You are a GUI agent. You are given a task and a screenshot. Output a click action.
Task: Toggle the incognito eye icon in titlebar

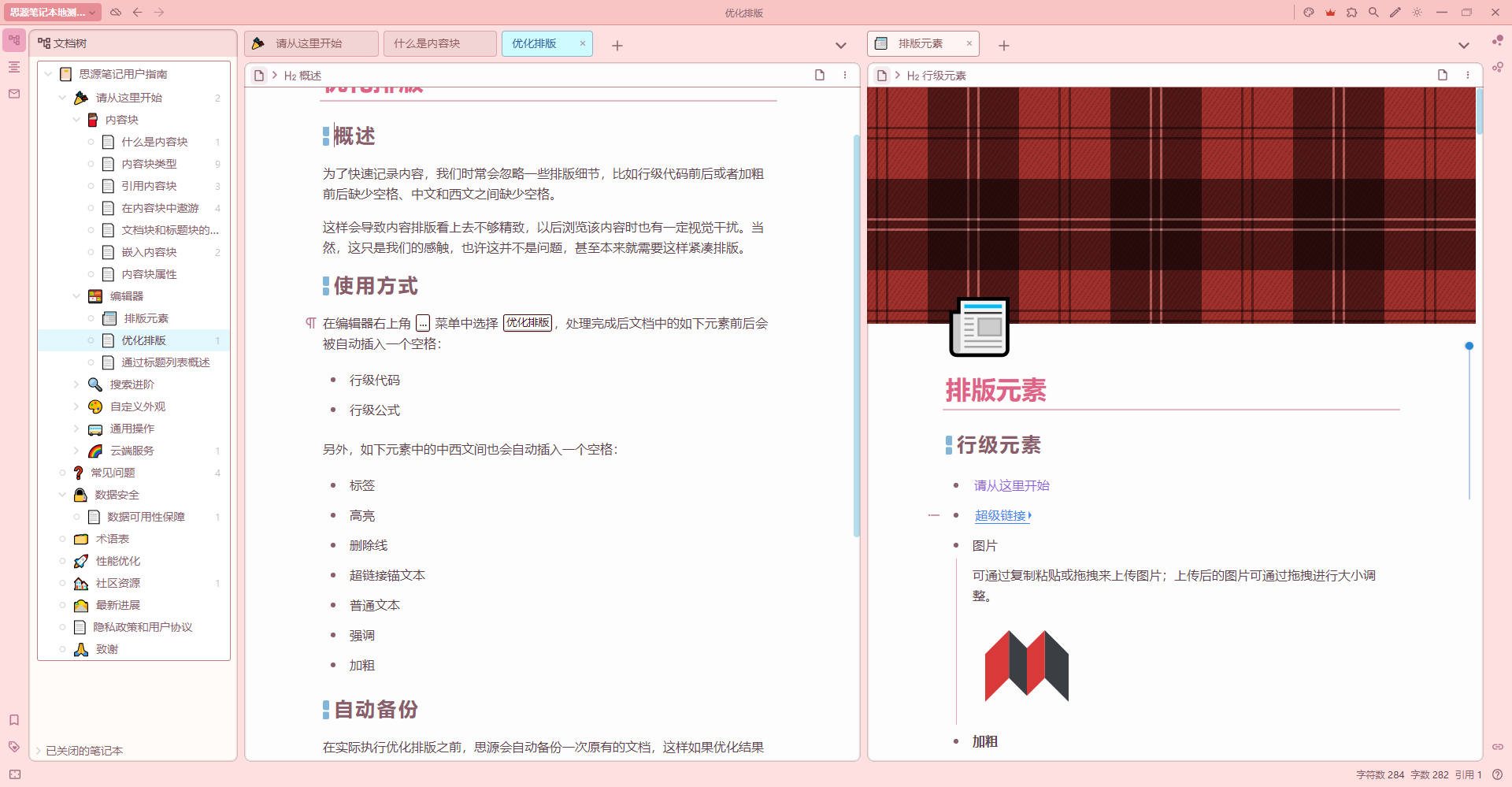coord(115,12)
